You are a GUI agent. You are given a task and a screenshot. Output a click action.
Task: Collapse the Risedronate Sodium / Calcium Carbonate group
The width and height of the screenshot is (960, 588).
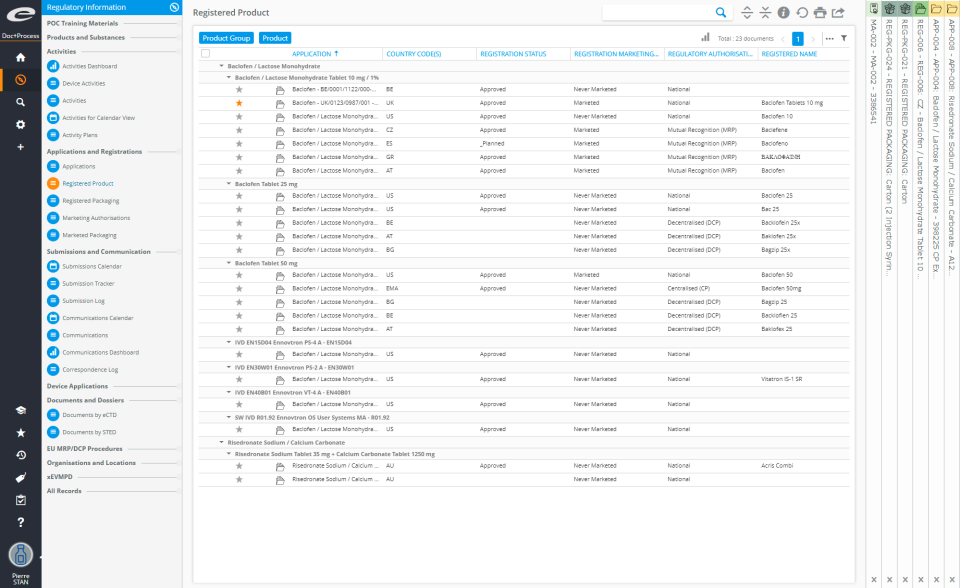point(219,441)
